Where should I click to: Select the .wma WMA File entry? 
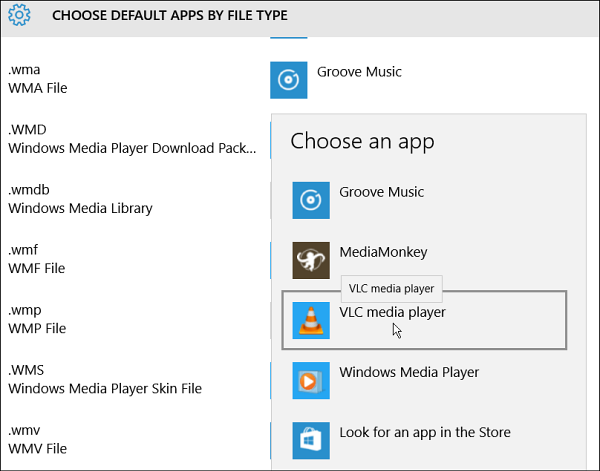40,79
